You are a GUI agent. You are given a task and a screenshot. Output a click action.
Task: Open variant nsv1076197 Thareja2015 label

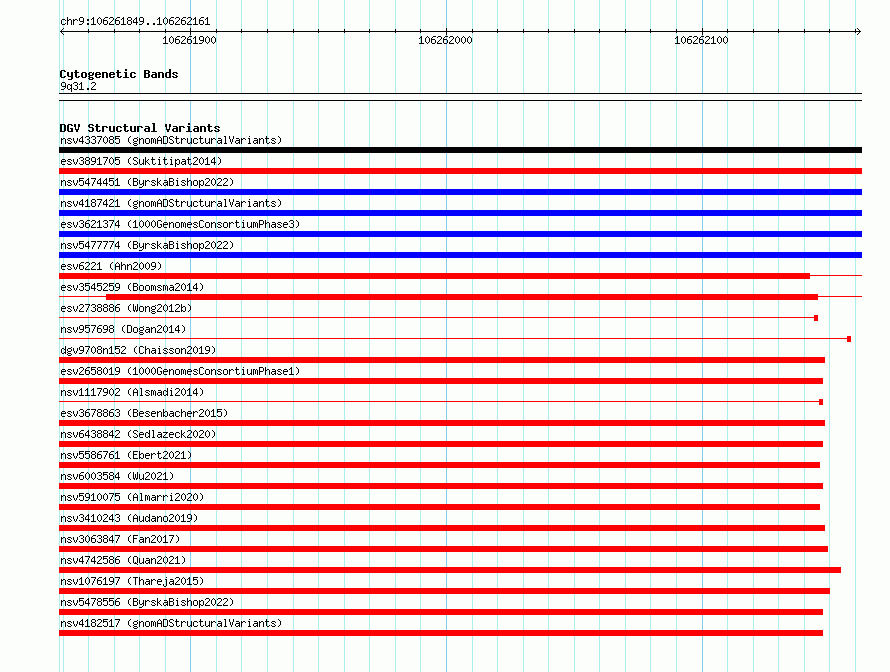pyautogui.click(x=132, y=581)
